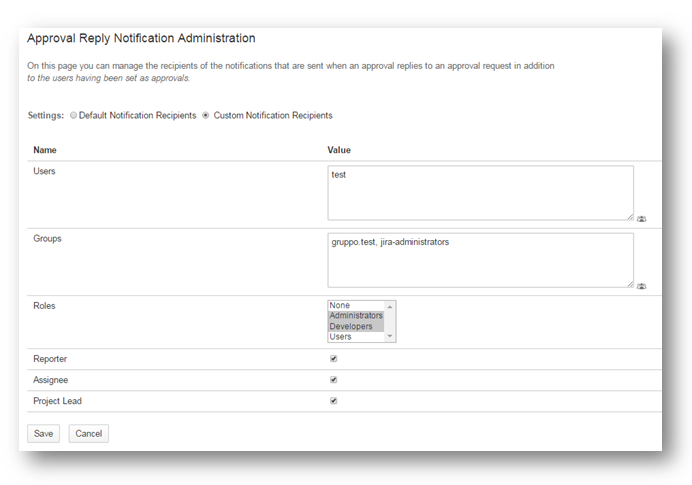The image size is (692, 485).
Task: Select None in the Roles list
Action: point(355,305)
